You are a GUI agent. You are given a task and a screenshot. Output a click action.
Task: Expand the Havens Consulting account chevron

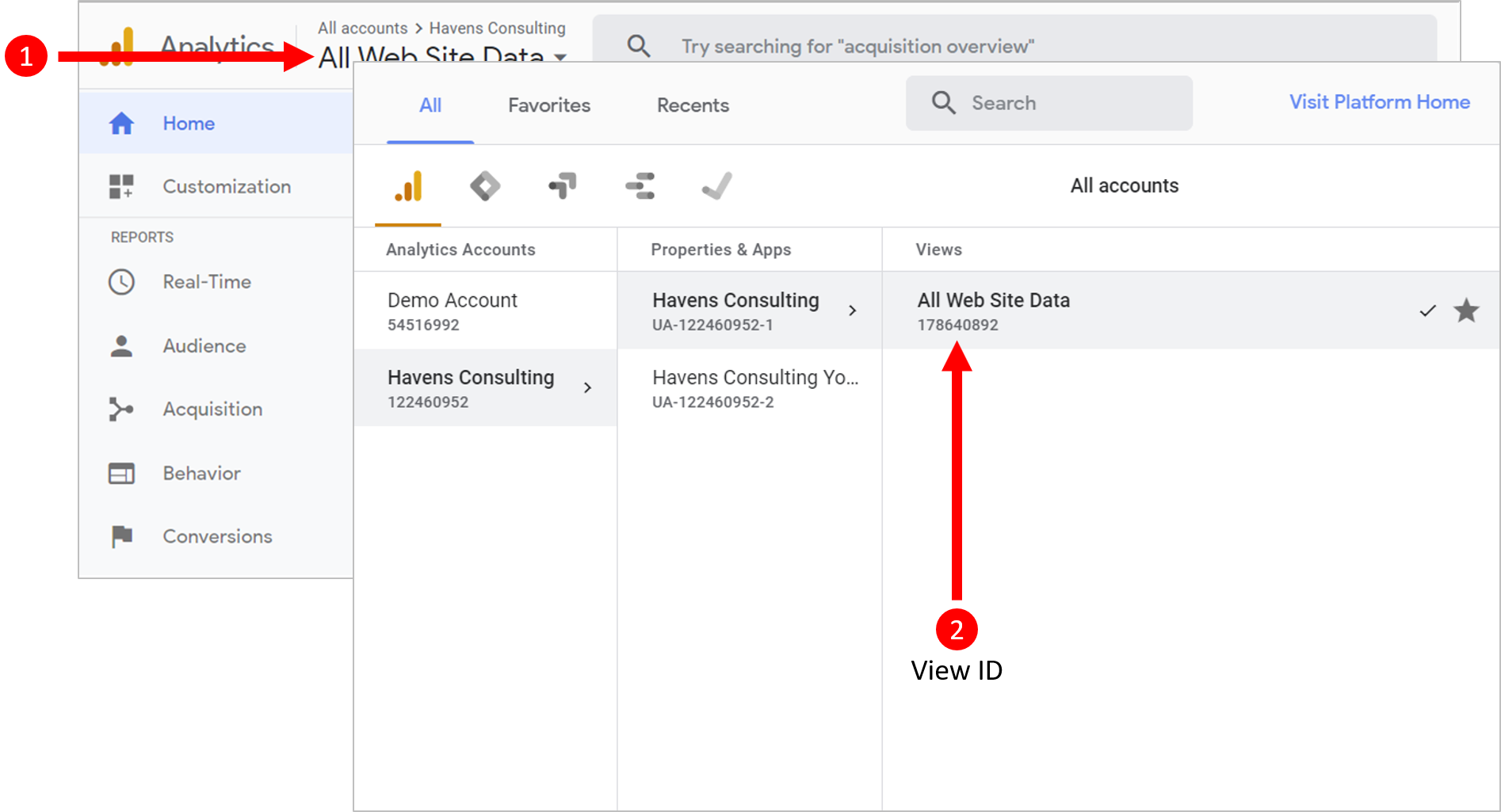(587, 387)
